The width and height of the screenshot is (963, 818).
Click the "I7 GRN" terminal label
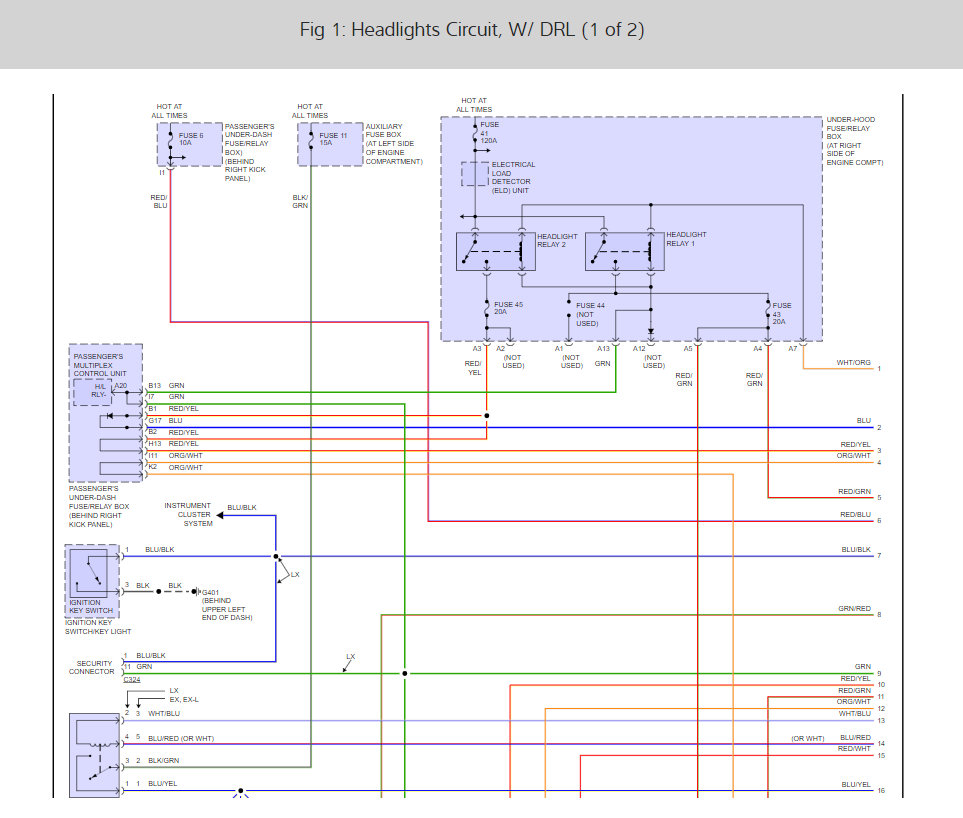point(166,397)
